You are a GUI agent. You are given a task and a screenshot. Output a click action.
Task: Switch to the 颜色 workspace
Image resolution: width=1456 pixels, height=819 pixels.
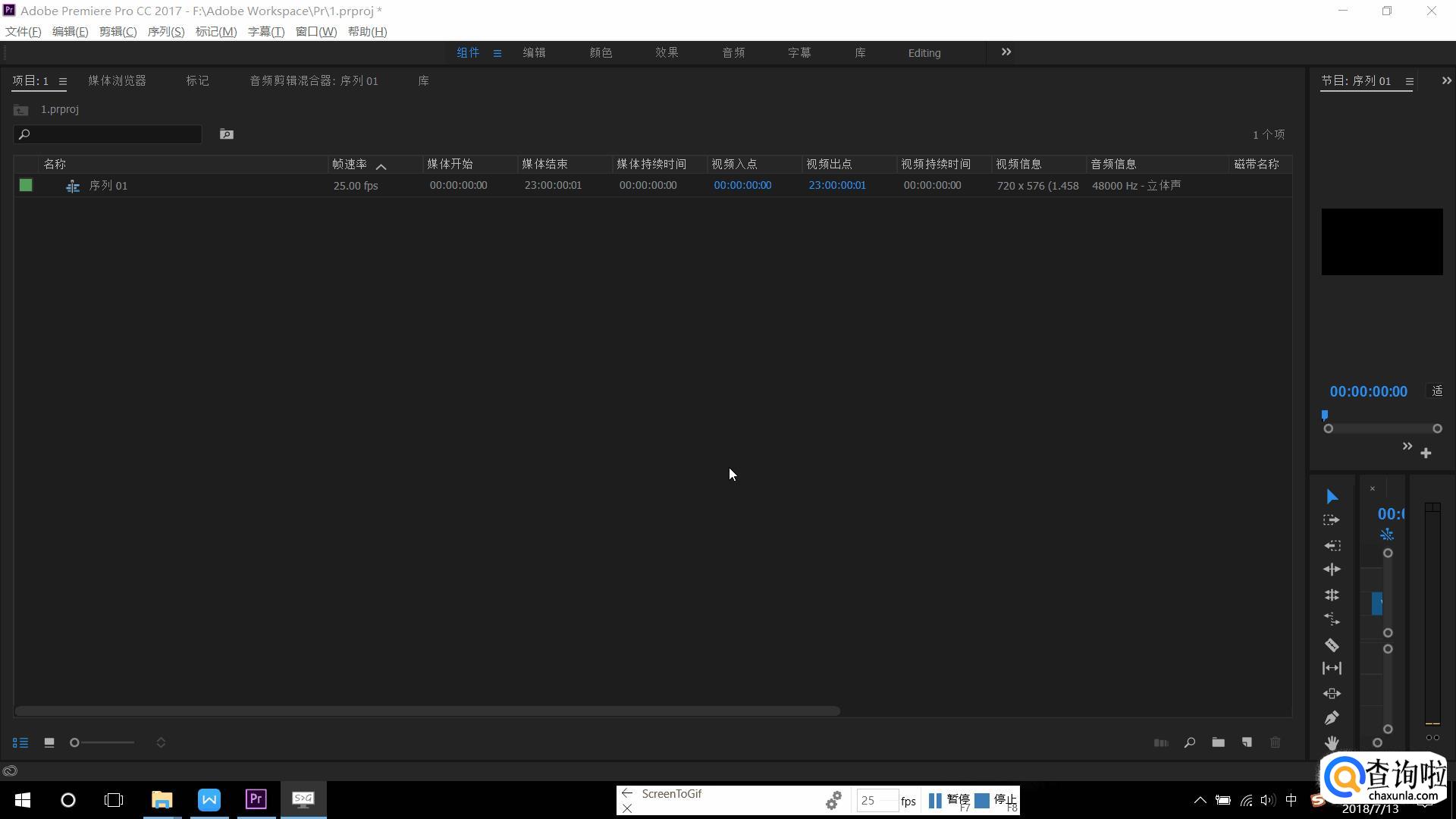coord(601,53)
